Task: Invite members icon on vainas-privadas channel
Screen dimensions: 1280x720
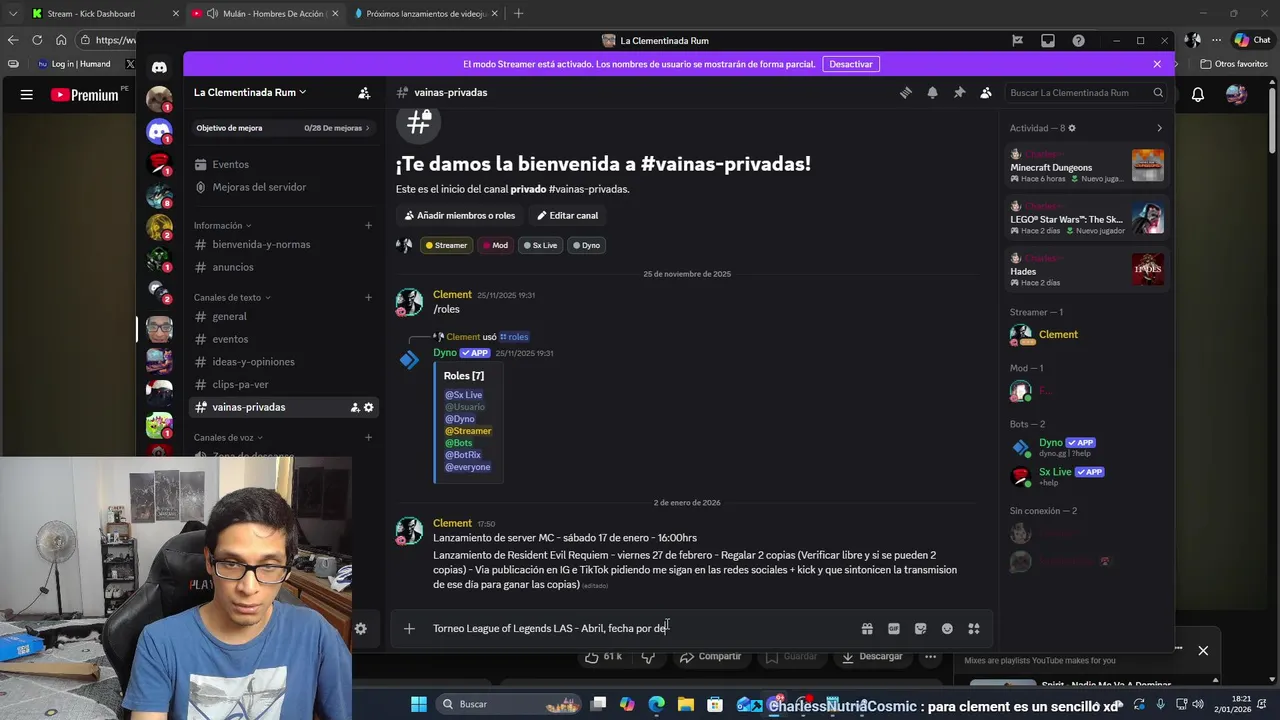Action: (x=355, y=407)
